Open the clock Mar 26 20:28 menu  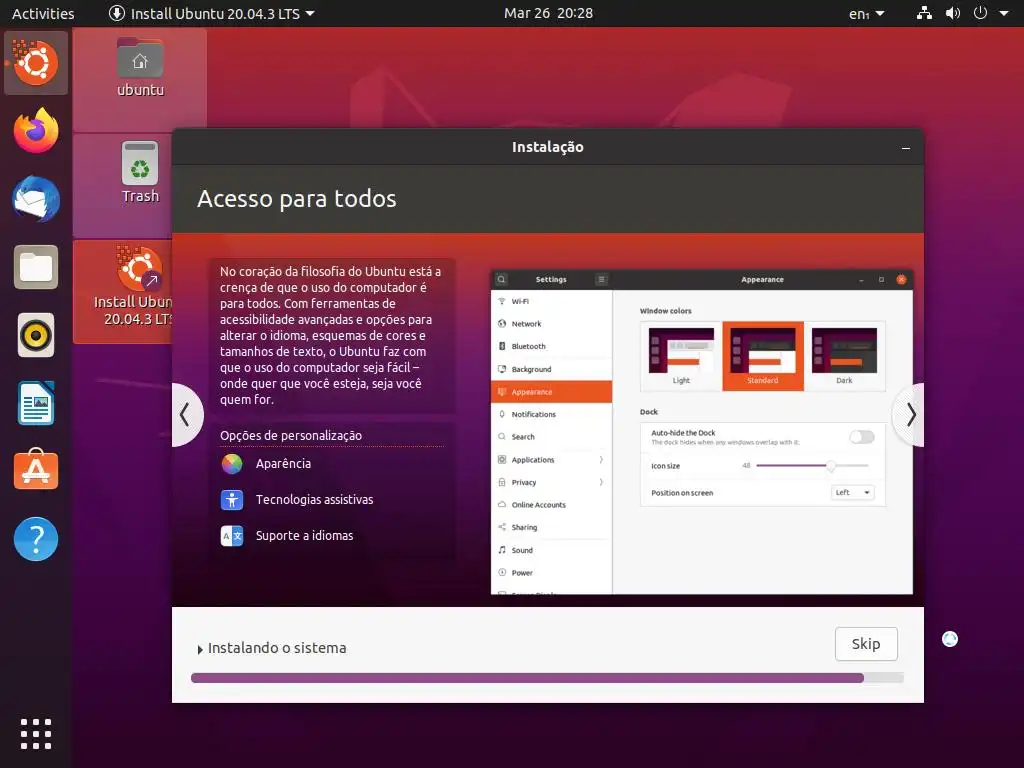[548, 13]
